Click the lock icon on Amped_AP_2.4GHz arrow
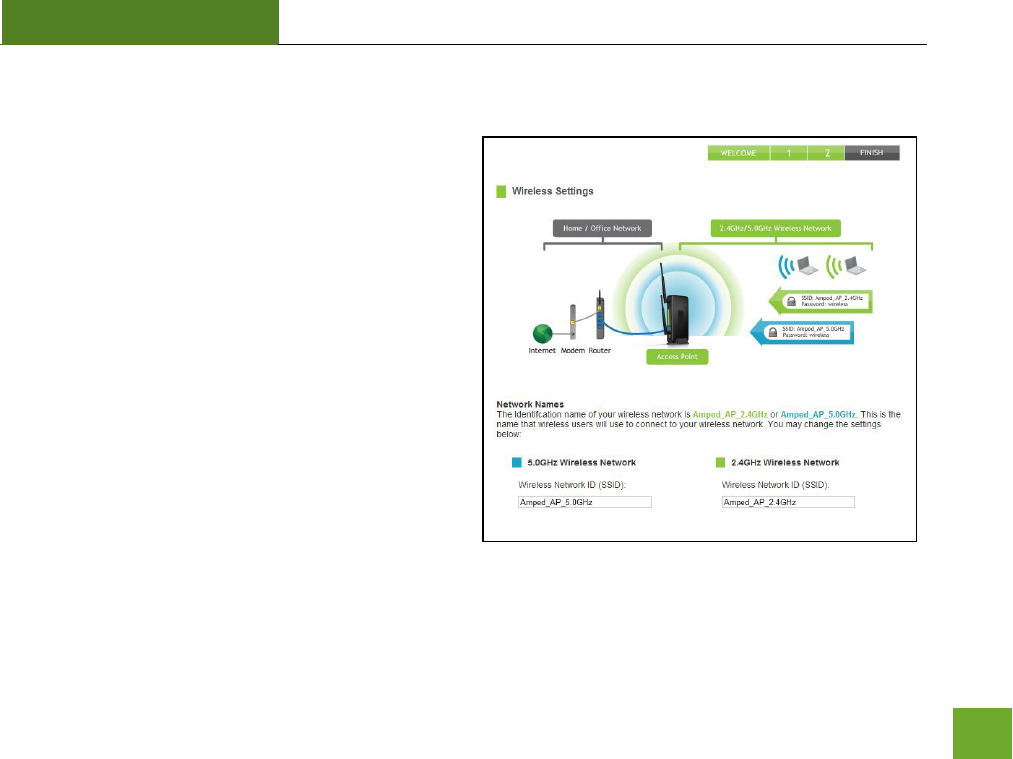This screenshot has height=759, width=1013. coord(791,301)
